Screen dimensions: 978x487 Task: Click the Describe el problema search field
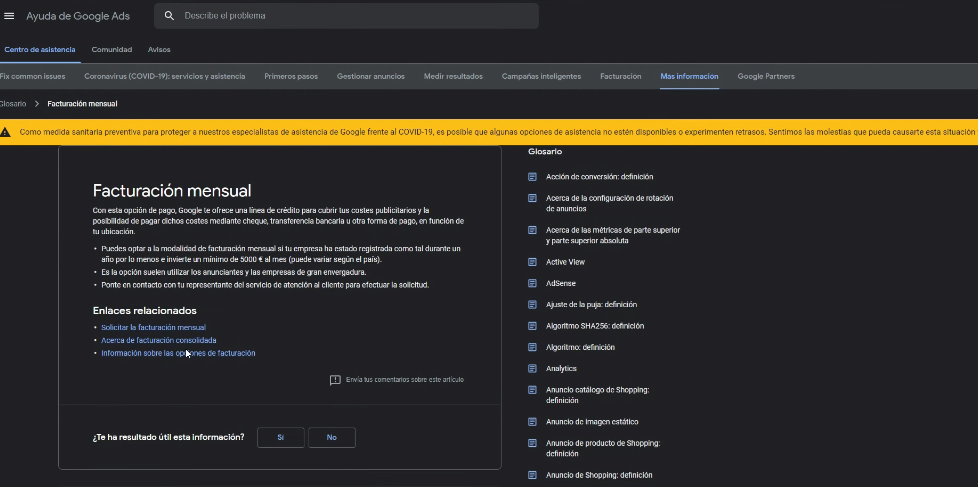(346, 16)
